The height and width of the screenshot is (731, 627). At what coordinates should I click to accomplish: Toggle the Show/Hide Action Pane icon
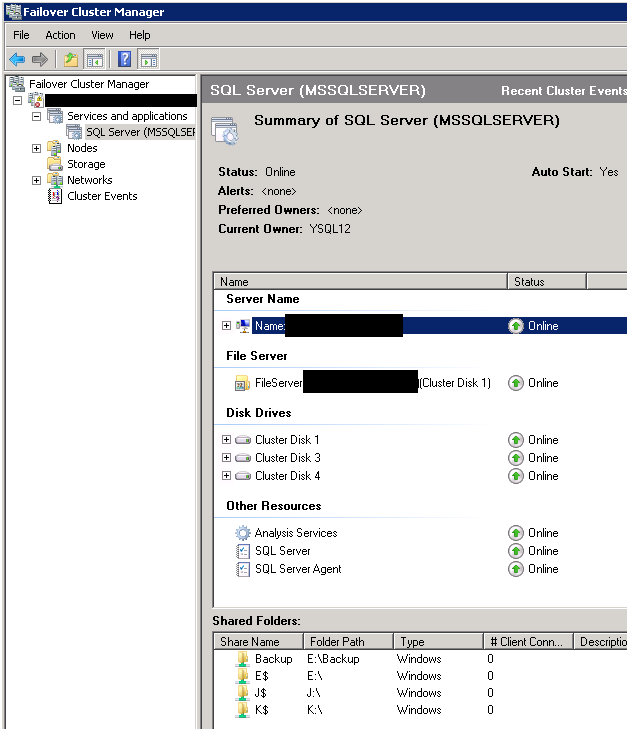pyautogui.click(x=149, y=60)
